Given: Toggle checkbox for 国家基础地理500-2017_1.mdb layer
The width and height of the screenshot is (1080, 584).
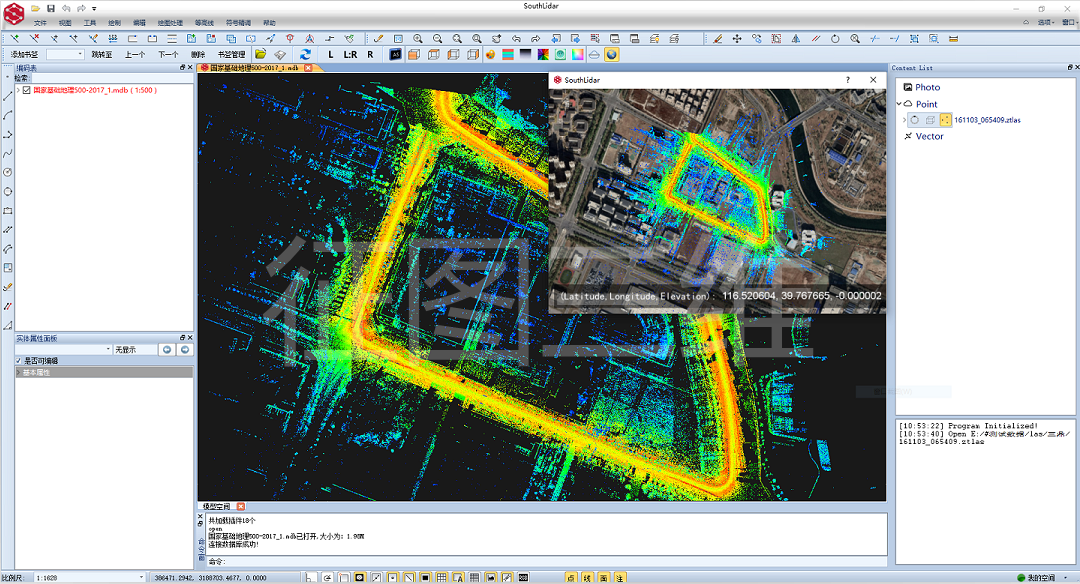Looking at the screenshot, I should click(27, 90).
